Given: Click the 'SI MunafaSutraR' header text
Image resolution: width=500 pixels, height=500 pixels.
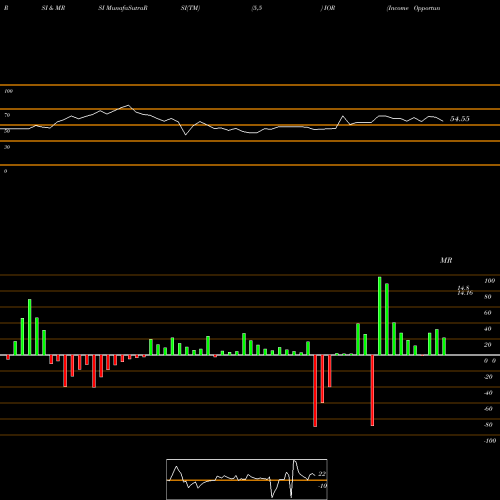Looking at the screenshot, I should 123,8.
